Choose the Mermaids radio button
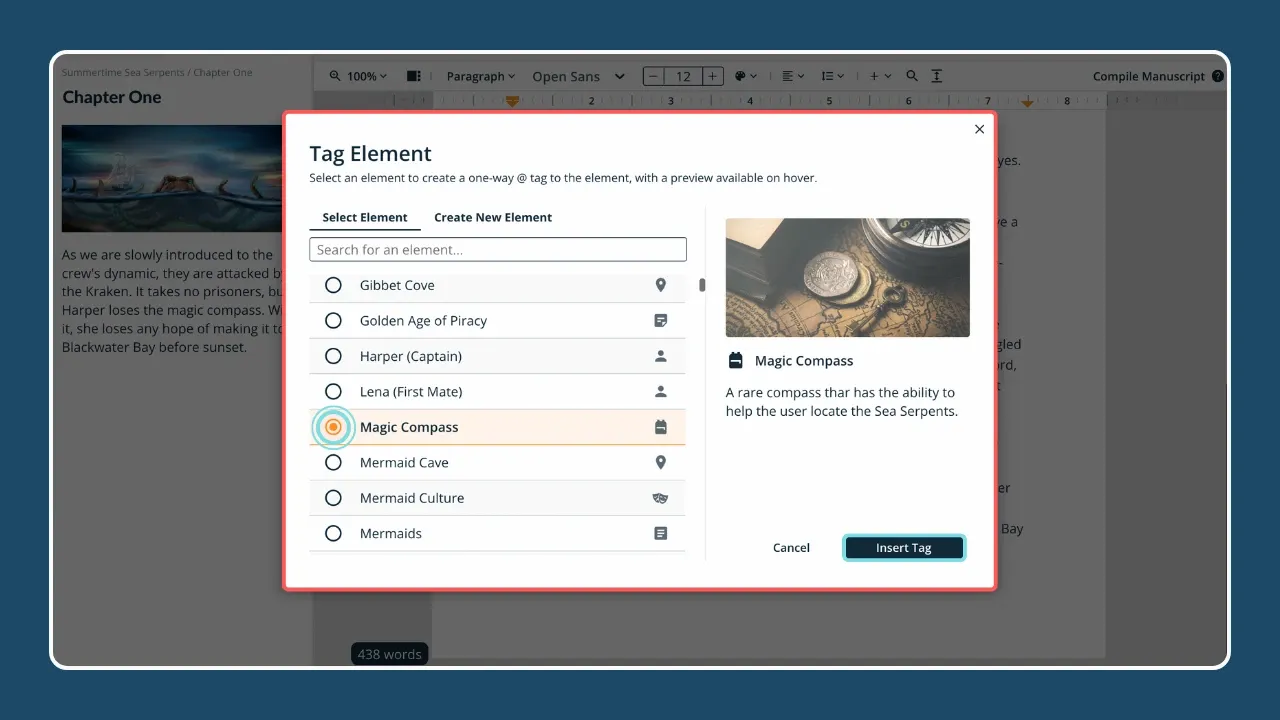Screen dimensions: 1280x720 pos(333,533)
